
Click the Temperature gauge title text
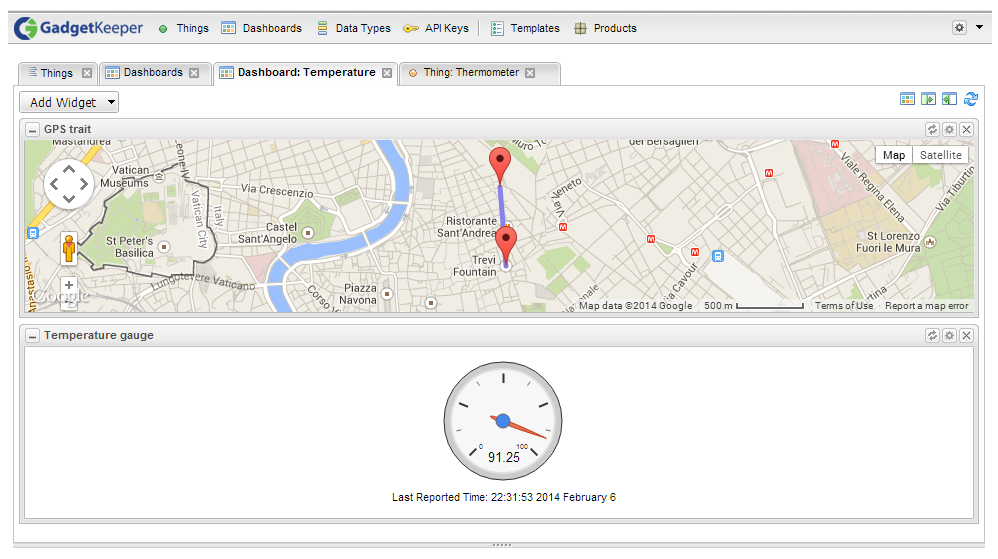(x=99, y=336)
